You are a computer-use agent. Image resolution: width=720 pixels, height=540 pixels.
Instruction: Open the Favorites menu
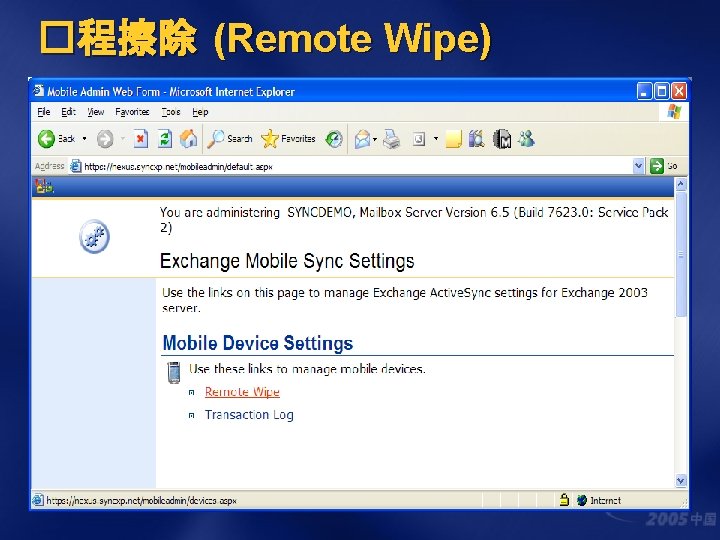point(132,112)
